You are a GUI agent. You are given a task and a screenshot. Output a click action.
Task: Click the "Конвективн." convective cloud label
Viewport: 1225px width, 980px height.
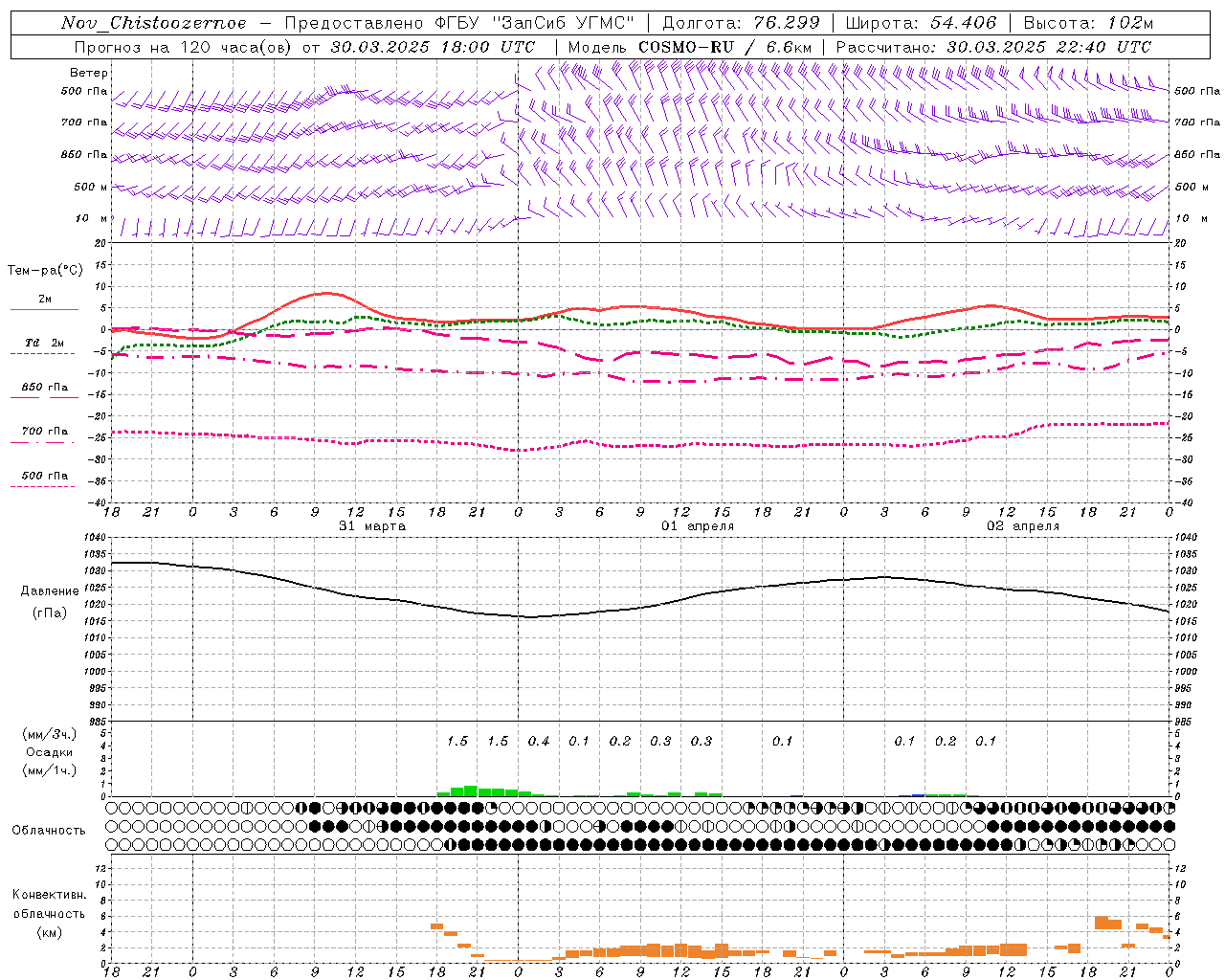tap(50, 895)
